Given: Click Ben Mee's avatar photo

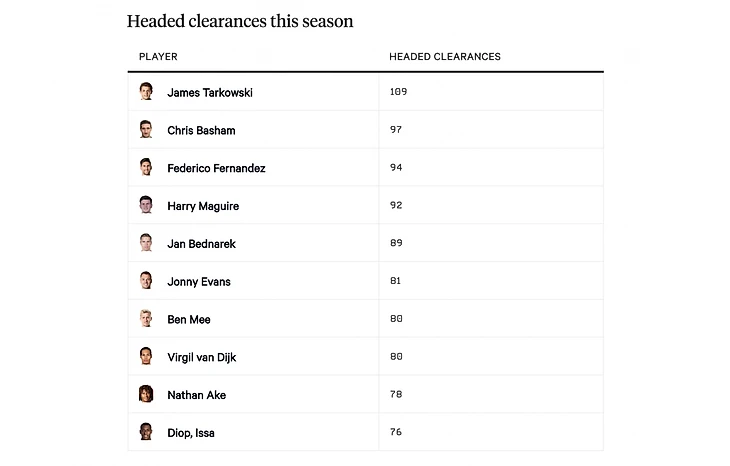Looking at the screenshot, I should pos(146,319).
